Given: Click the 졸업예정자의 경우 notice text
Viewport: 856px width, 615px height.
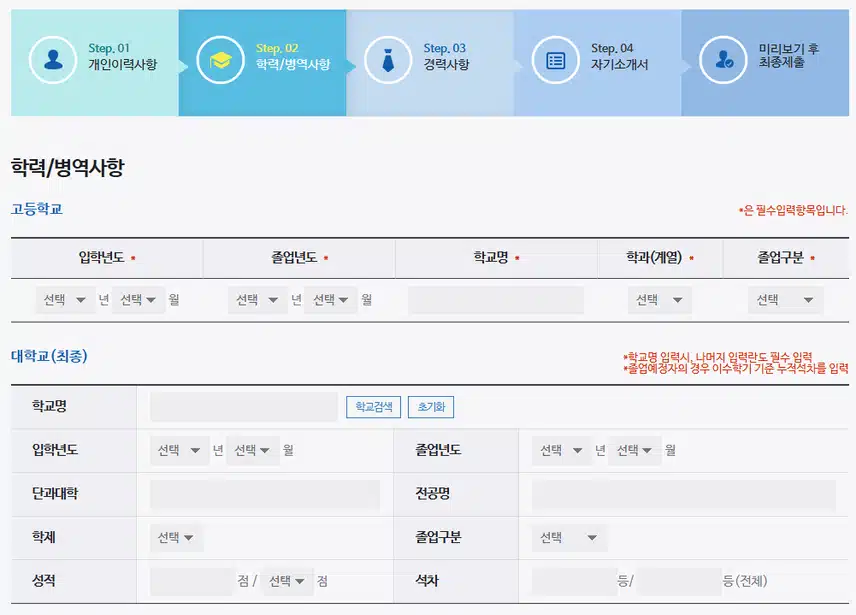Looking at the screenshot, I should pyautogui.click(x=736, y=369).
